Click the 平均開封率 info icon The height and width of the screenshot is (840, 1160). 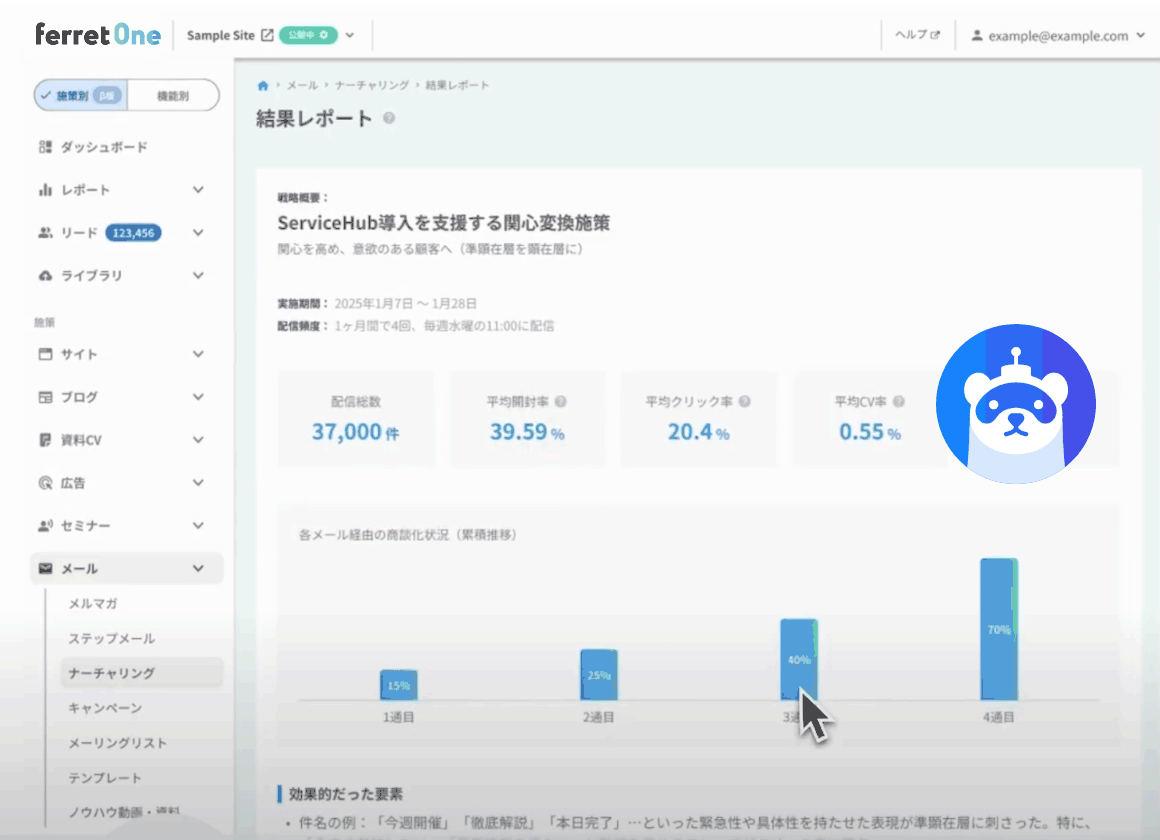[561, 401]
